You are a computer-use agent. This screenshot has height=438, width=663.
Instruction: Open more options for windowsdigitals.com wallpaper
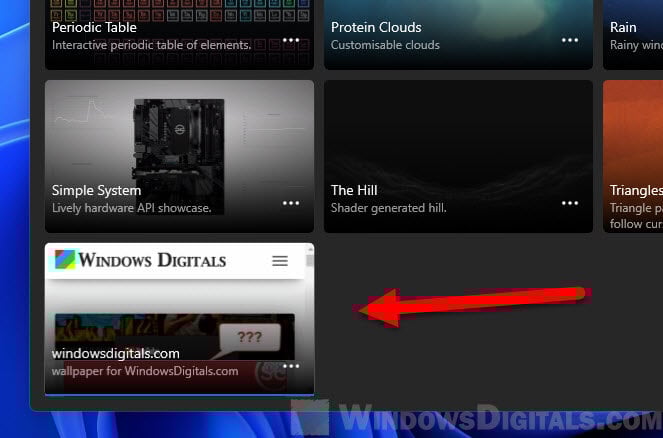pos(291,366)
